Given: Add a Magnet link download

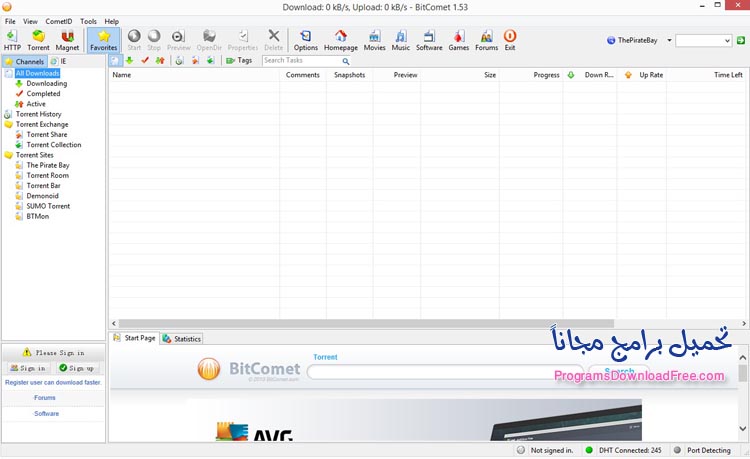Looking at the screenshot, I should (67, 40).
